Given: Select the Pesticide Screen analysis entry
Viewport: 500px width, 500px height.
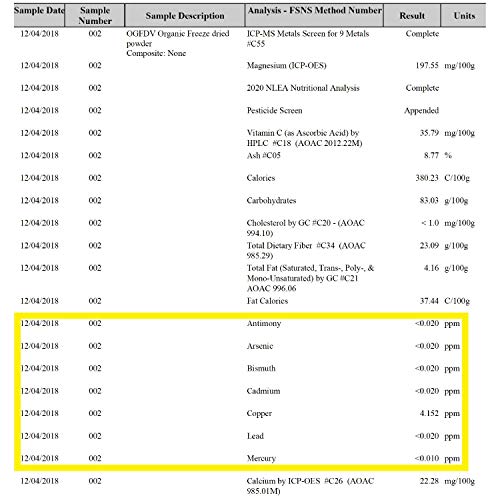Looking at the screenshot, I should pyautogui.click(x=274, y=111).
